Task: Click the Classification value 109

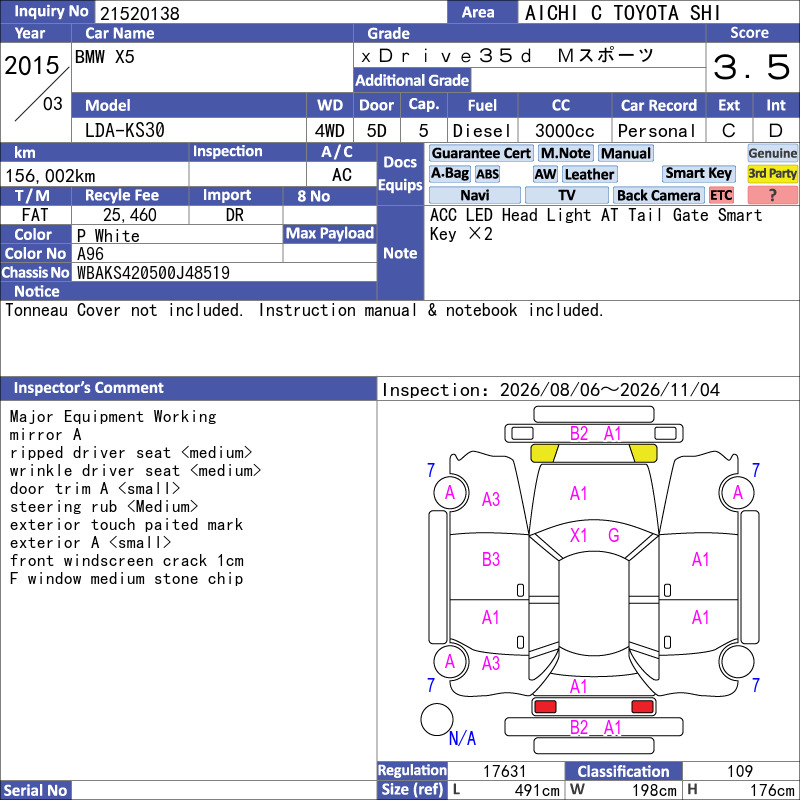Action: [x=740, y=771]
